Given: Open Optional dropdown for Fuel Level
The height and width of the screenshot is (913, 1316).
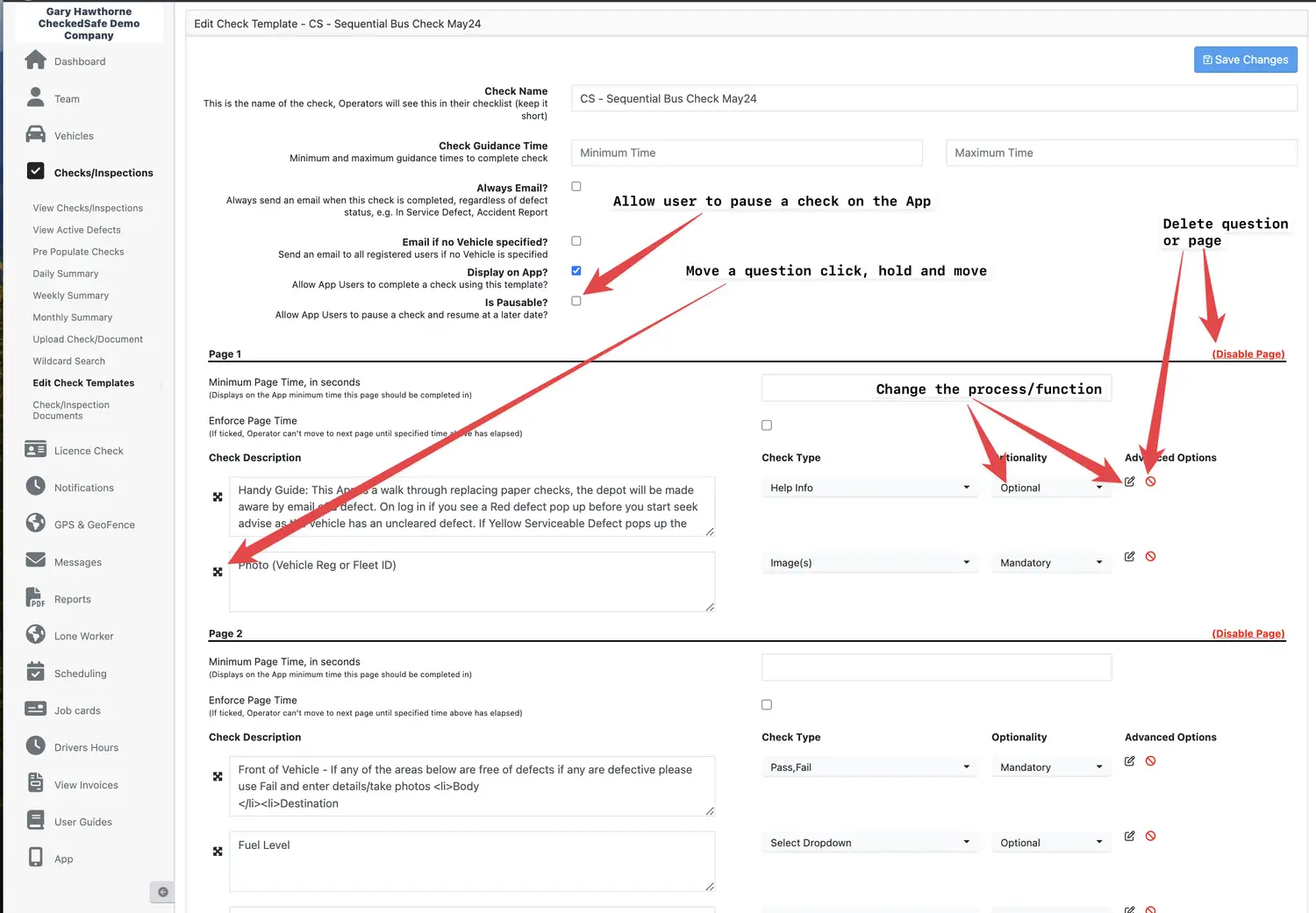Looking at the screenshot, I should coord(1051,843).
